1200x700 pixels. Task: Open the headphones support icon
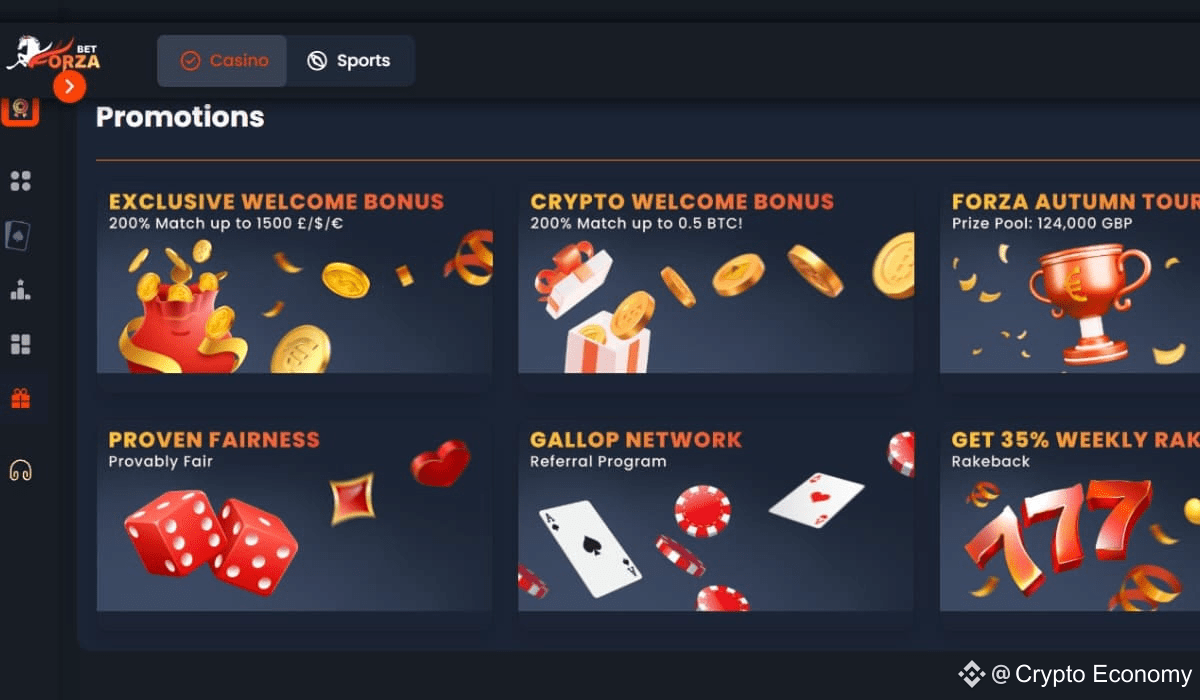[x=20, y=470]
